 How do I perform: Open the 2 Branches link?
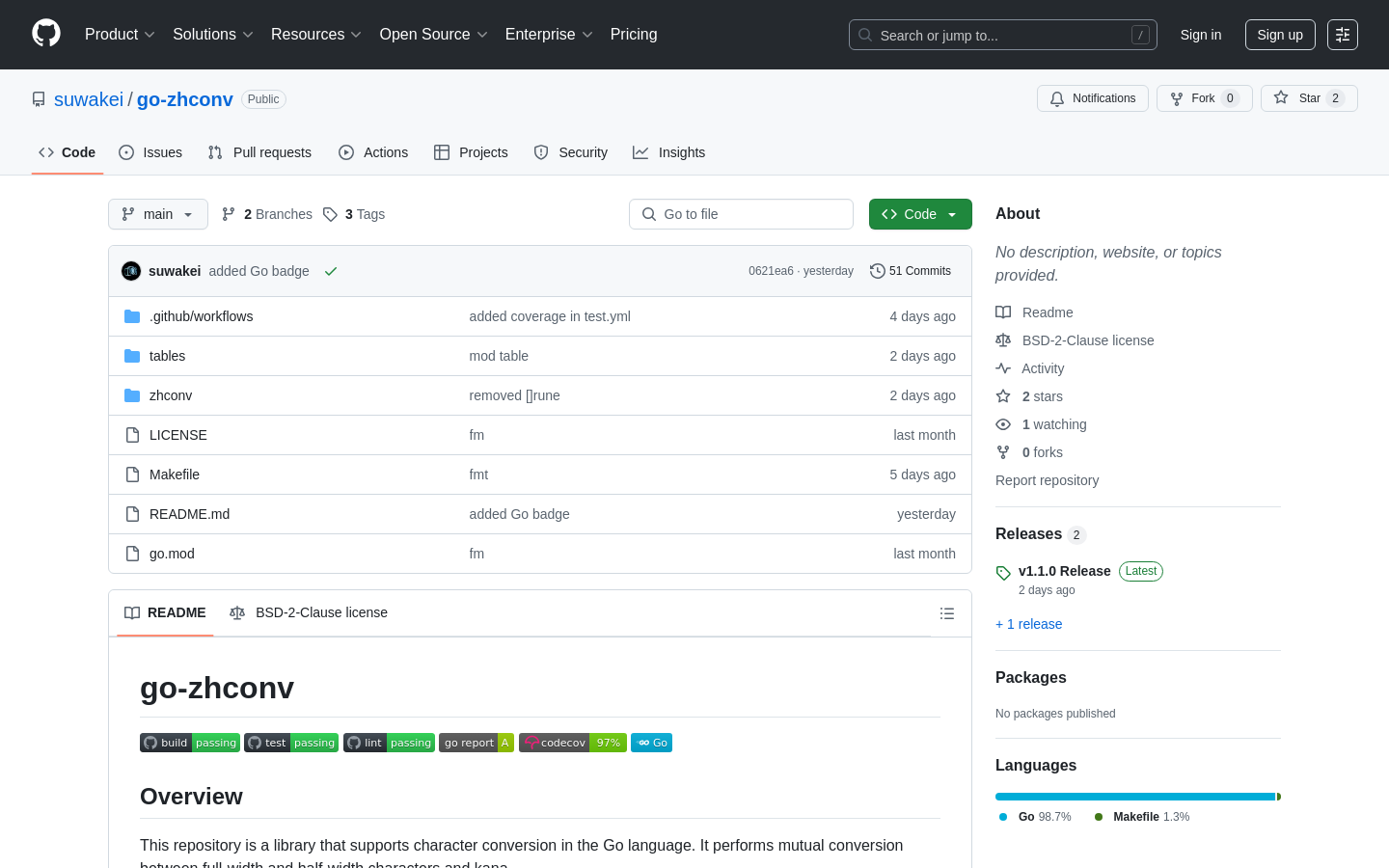click(x=267, y=214)
